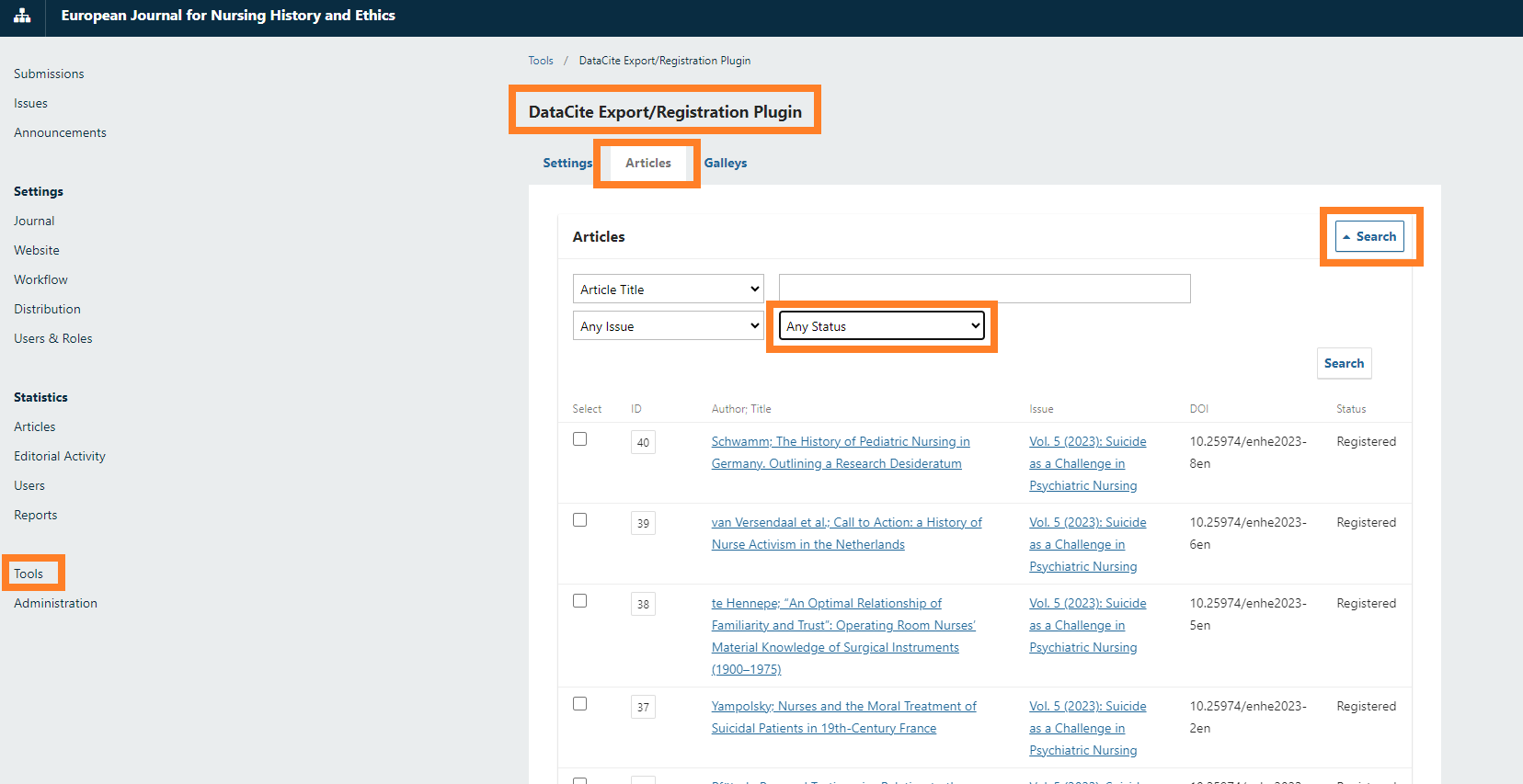Screen dimensions: 1523x784
Task: Open the Any Status dropdown
Action: (x=881, y=326)
